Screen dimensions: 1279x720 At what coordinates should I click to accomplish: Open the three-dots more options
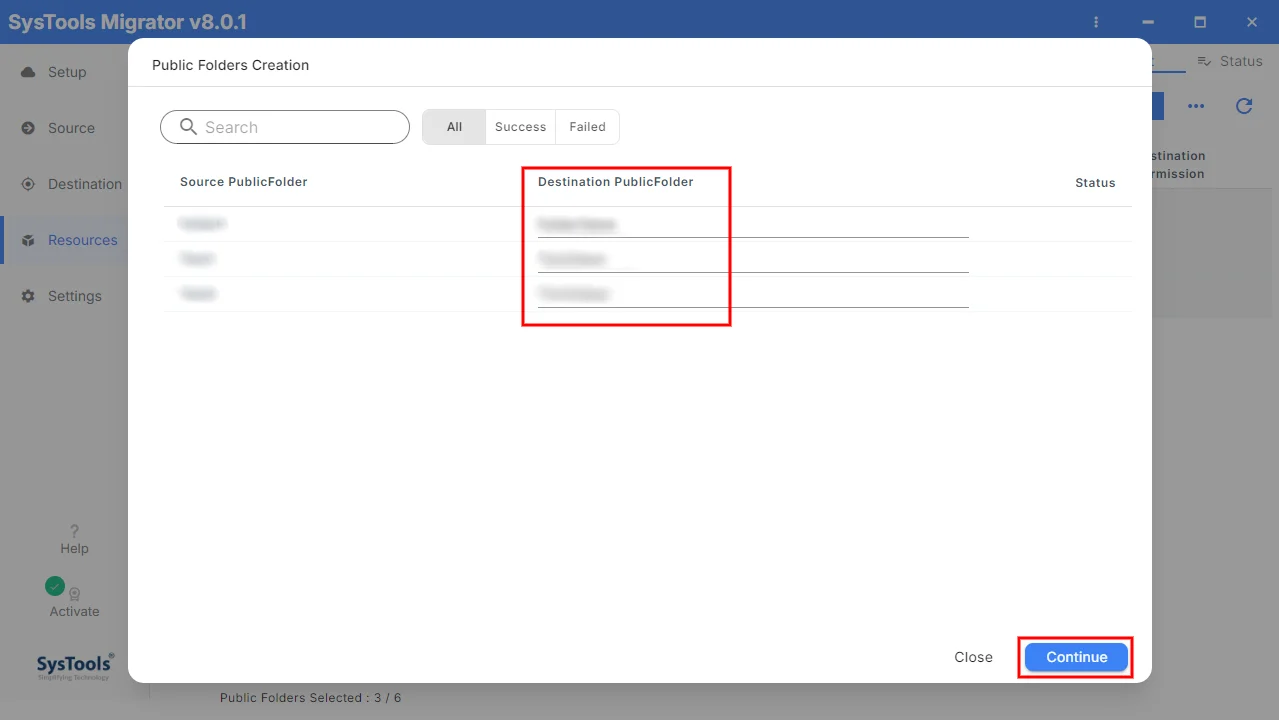1196,106
